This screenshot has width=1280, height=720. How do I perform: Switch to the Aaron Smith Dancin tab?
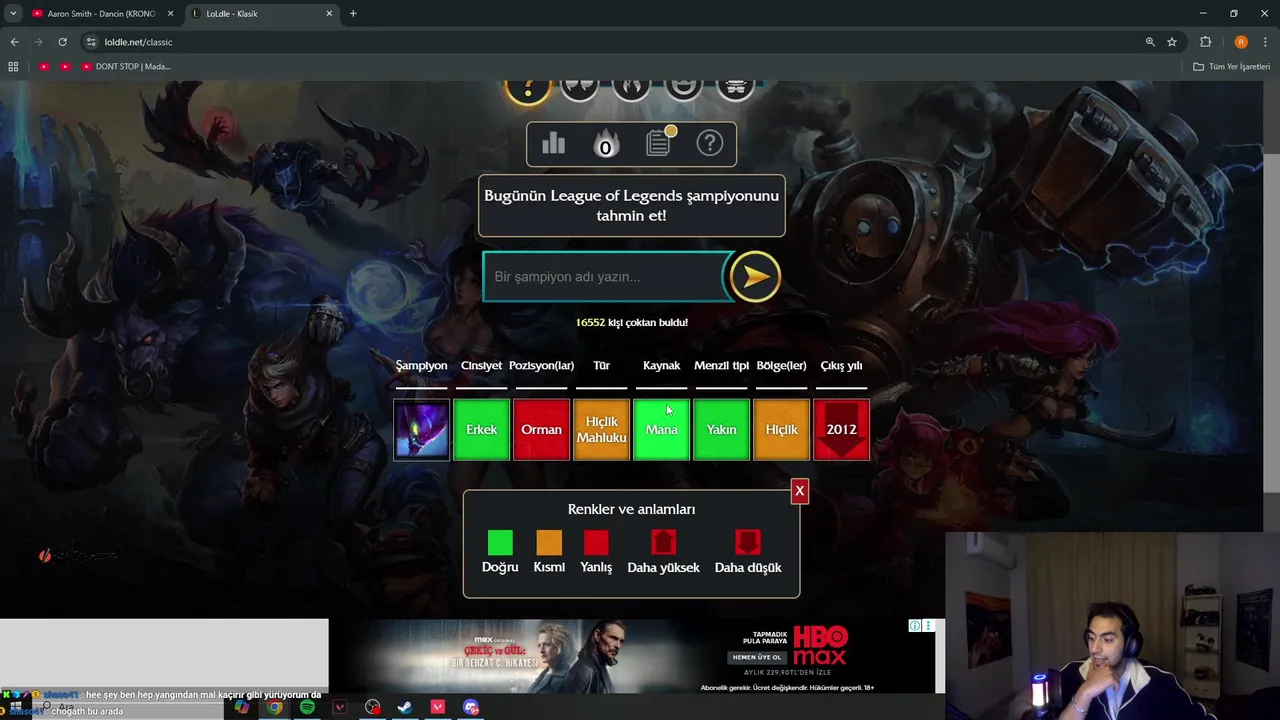[x=102, y=13]
